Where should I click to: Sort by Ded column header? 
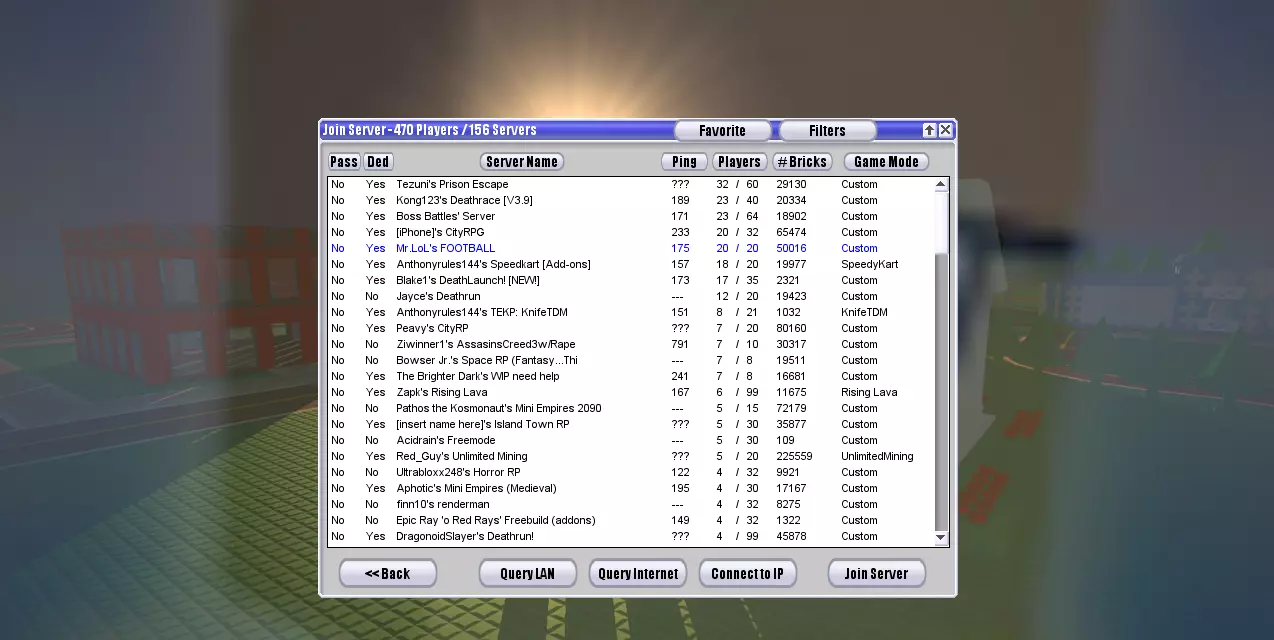point(378,162)
